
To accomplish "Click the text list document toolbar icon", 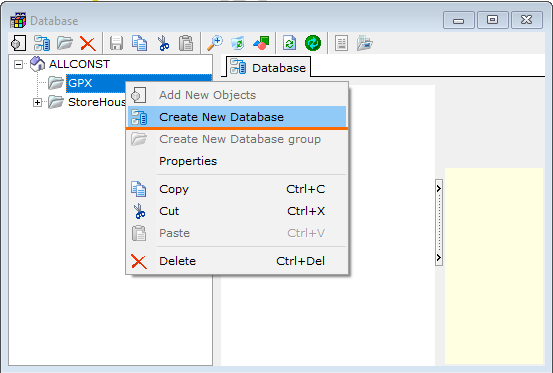I will pos(341,43).
